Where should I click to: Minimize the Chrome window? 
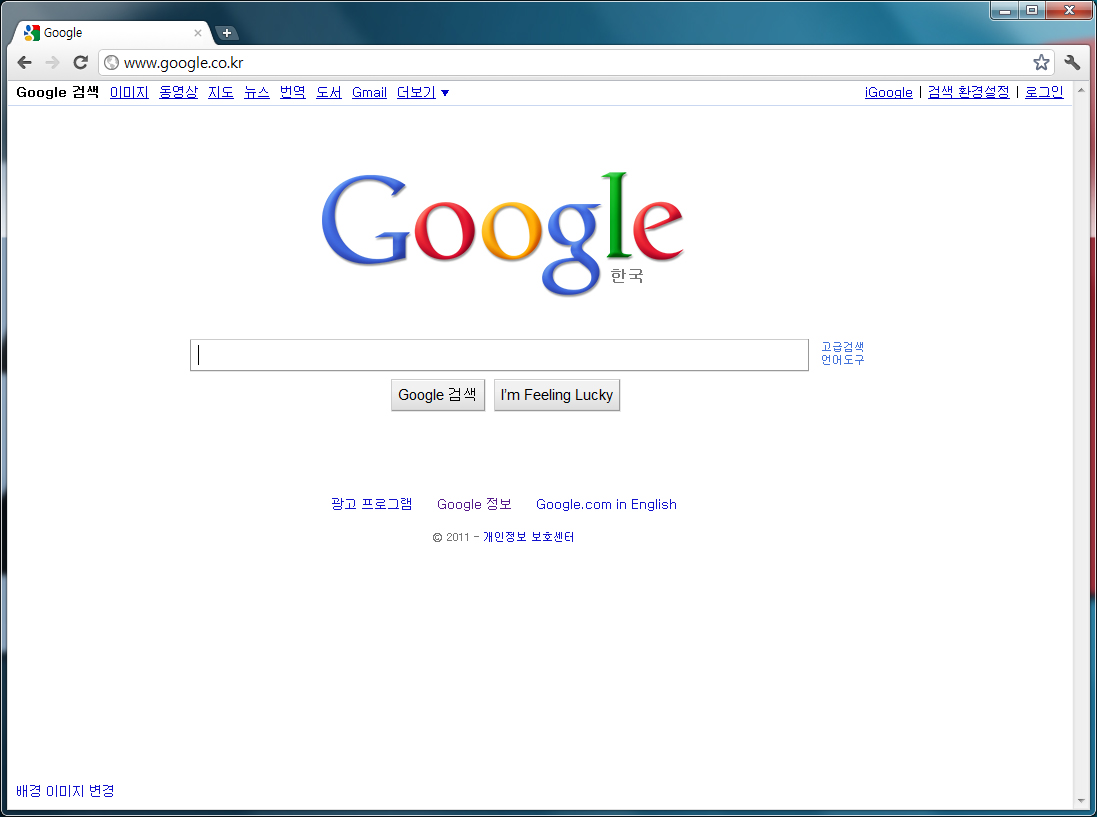[1005, 10]
